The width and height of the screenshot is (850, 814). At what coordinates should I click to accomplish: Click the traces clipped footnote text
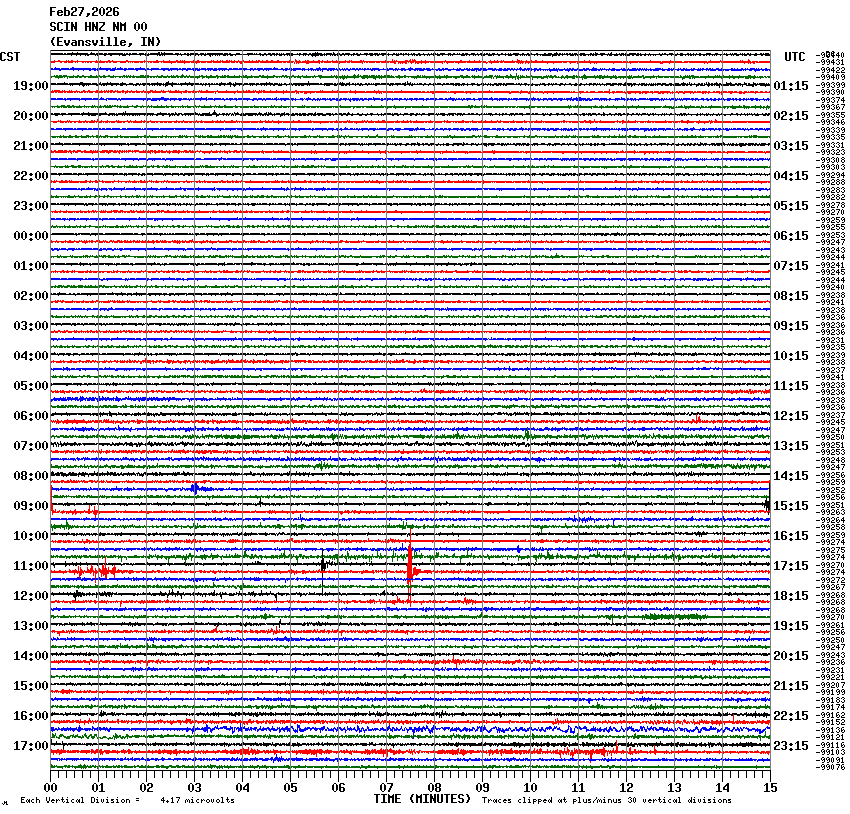tap(606, 800)
